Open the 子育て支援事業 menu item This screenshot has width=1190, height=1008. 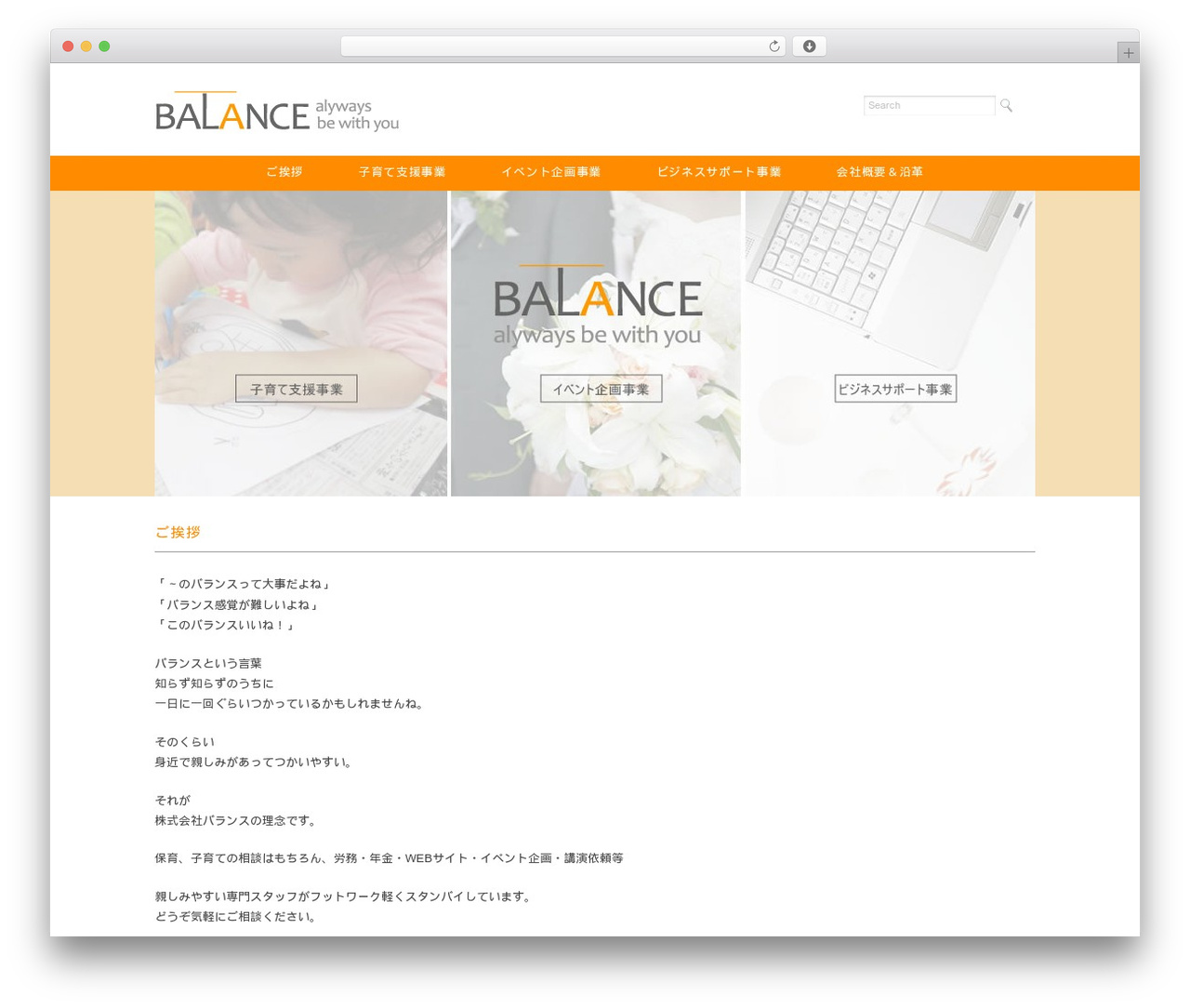(x=402, y=172)
